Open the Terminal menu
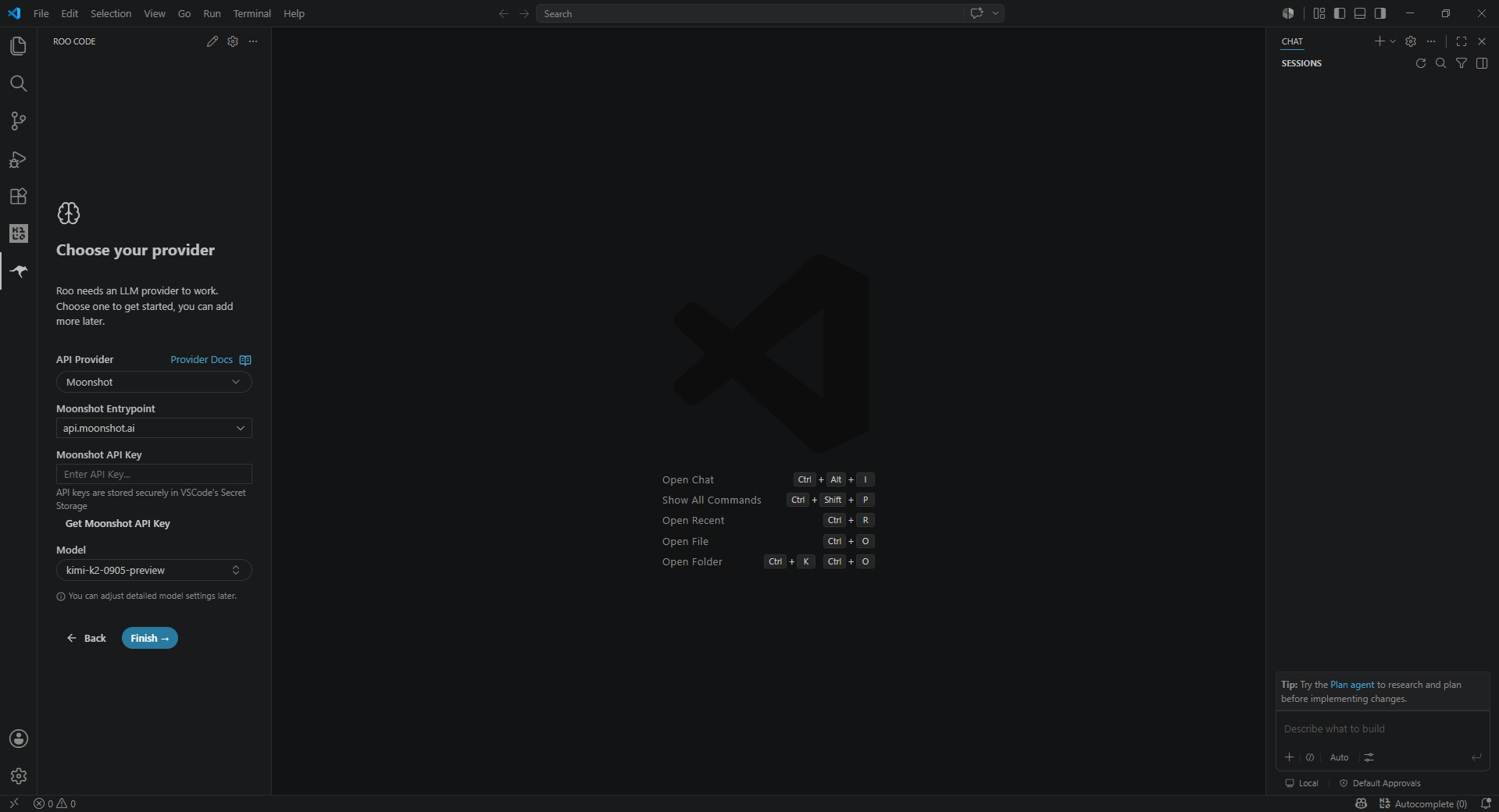 (x=252, y=13)
